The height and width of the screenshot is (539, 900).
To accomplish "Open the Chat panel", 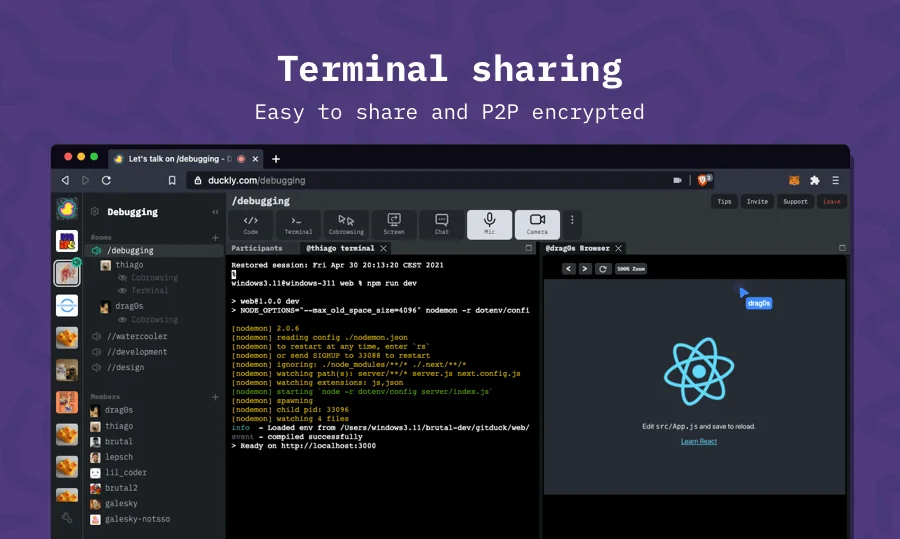I will click(x=441, y=224).
